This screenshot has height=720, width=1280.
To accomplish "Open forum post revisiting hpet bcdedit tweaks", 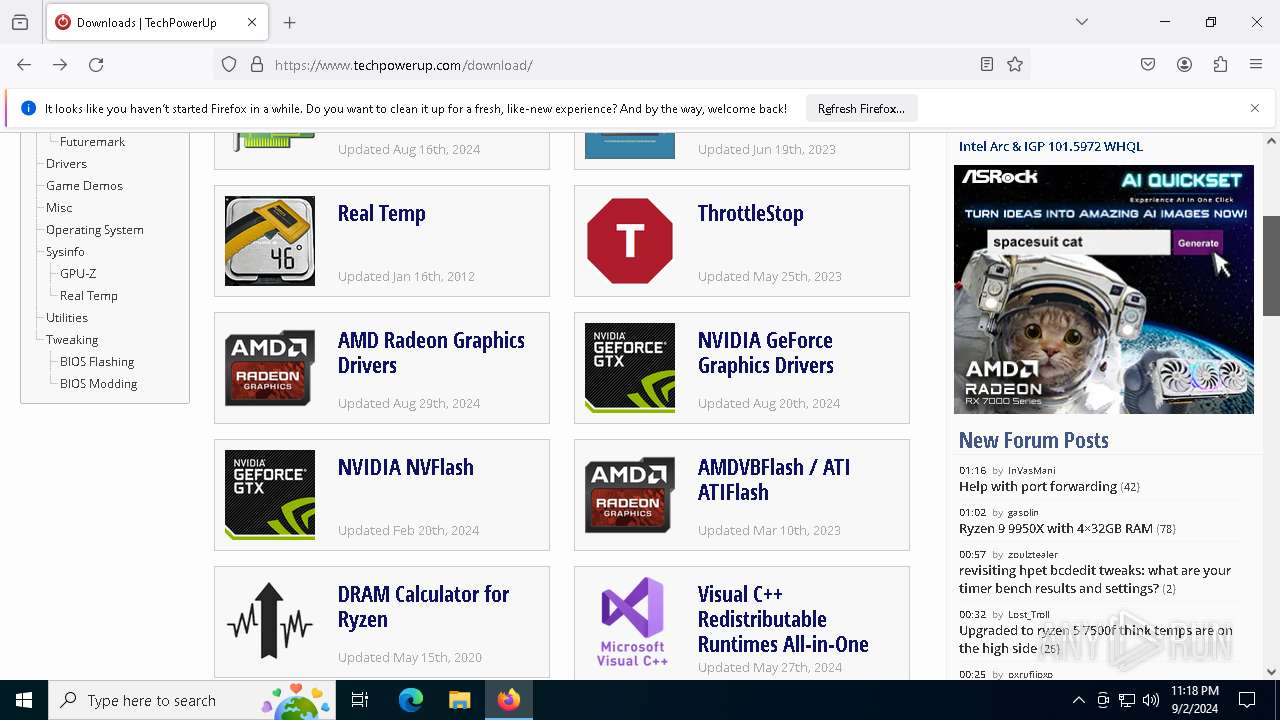I will pyautogui.click(x=1095, y=580).
